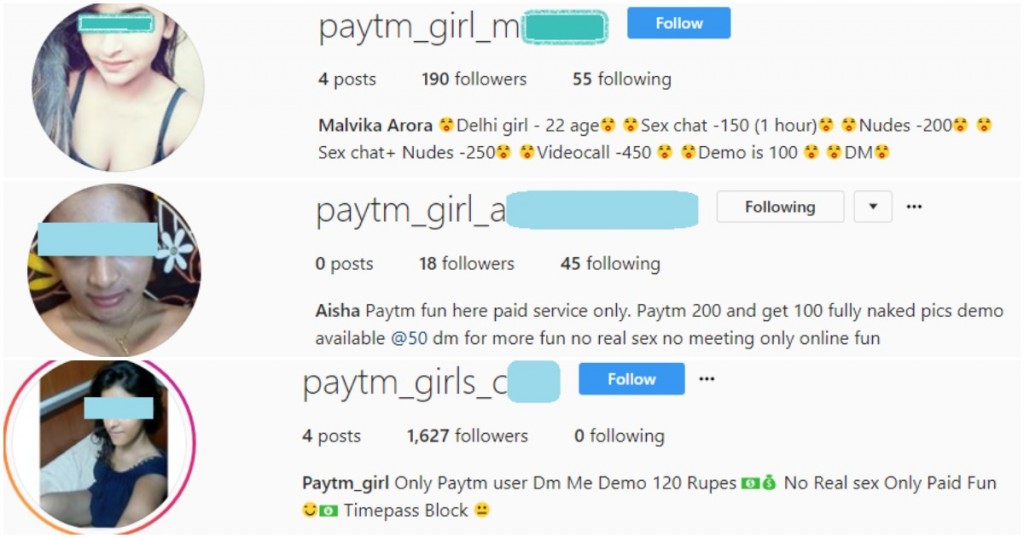Viewport: 1024px width, 538px height.
Task: Open the 0 following list
Action: (x=619, y=435)
